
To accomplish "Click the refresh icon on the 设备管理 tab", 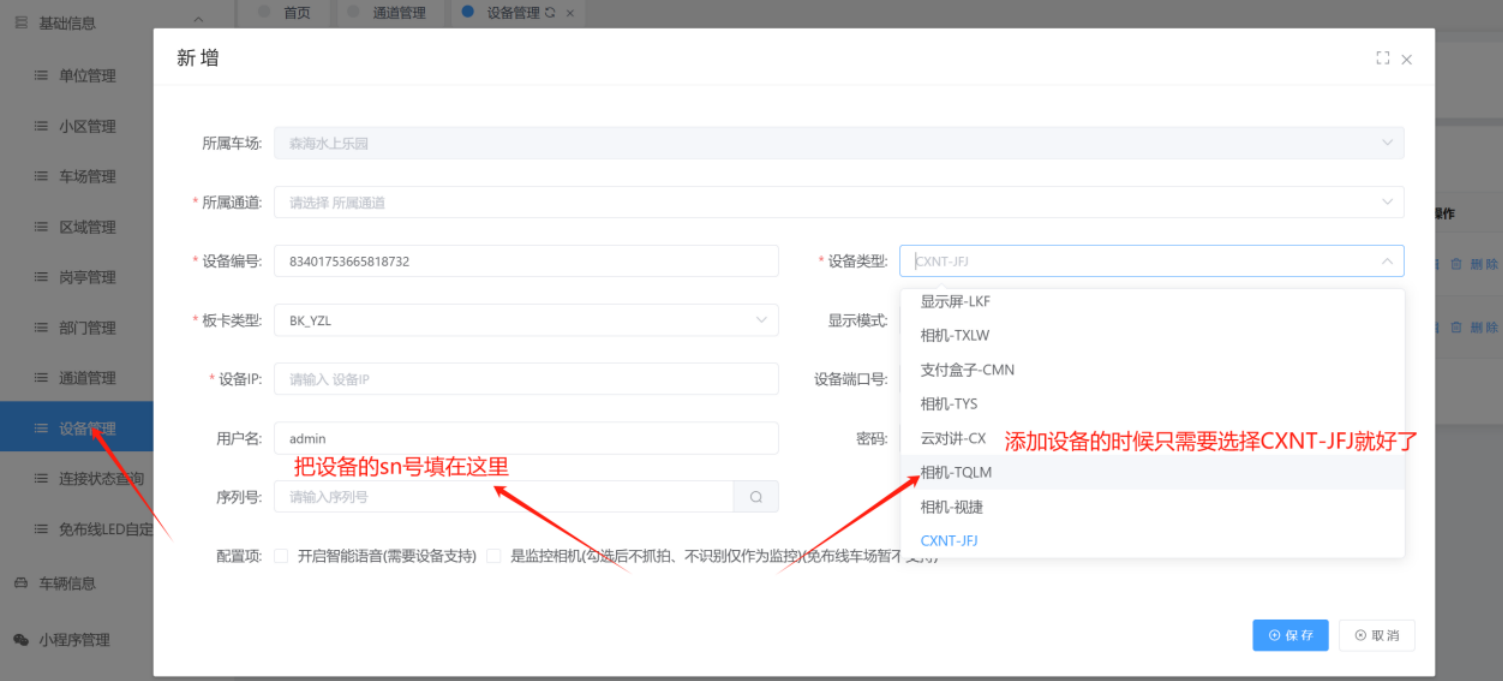I will 550,13.
